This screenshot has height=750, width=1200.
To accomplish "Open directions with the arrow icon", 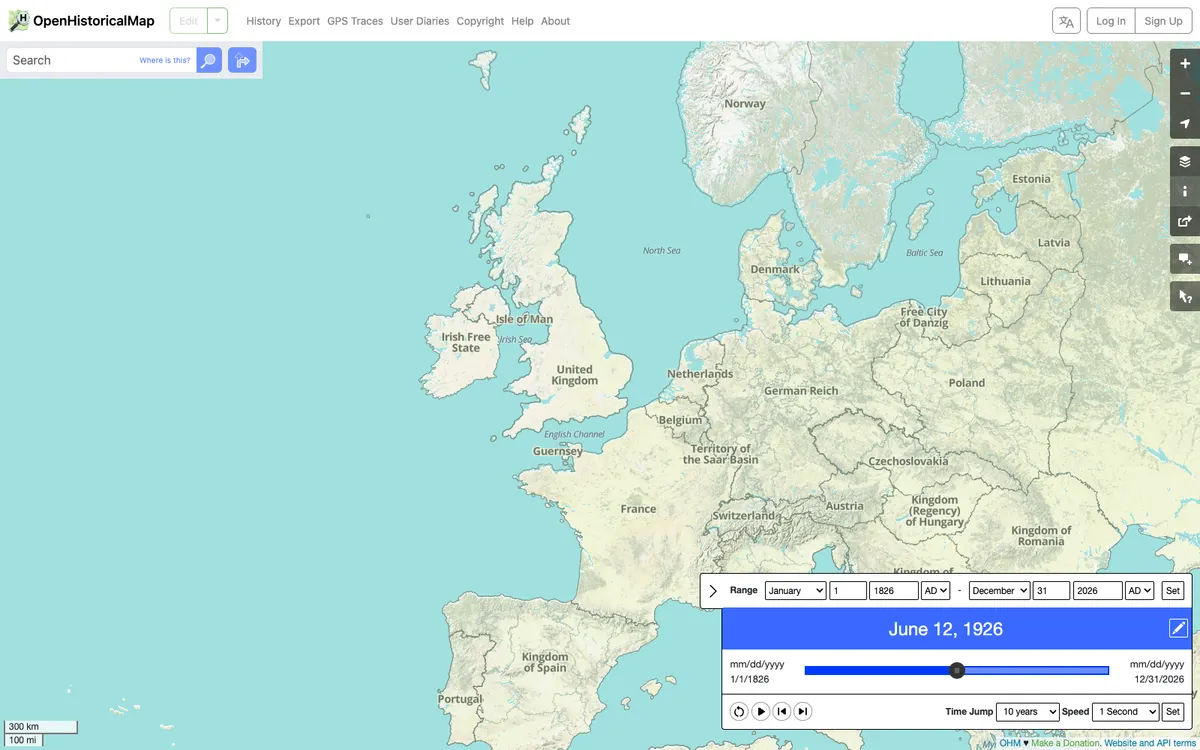I will coord(242,60).
